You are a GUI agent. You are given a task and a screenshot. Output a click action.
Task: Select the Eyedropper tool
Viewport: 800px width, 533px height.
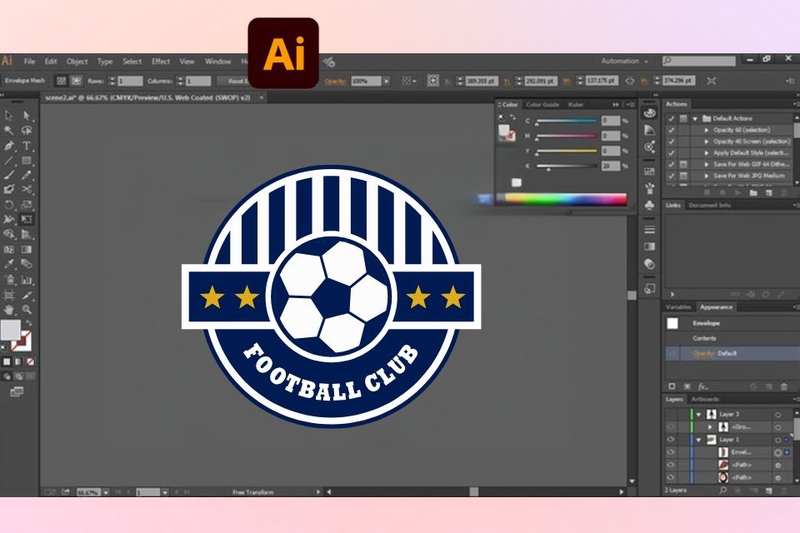pos(9,264)
